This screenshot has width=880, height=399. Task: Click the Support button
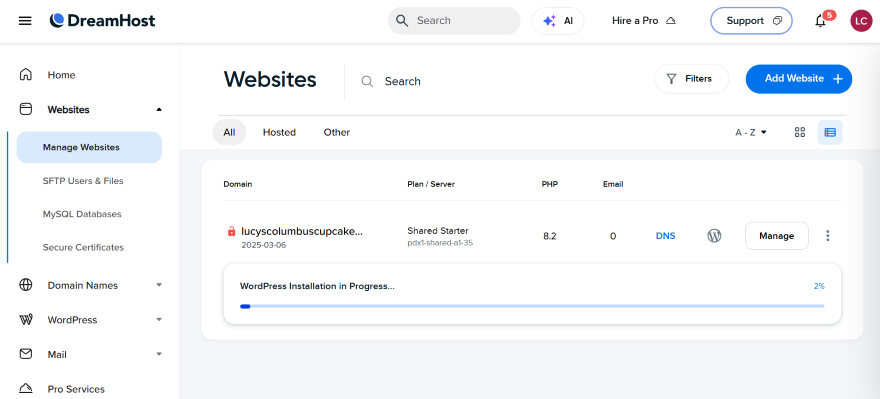pos(751,21)
